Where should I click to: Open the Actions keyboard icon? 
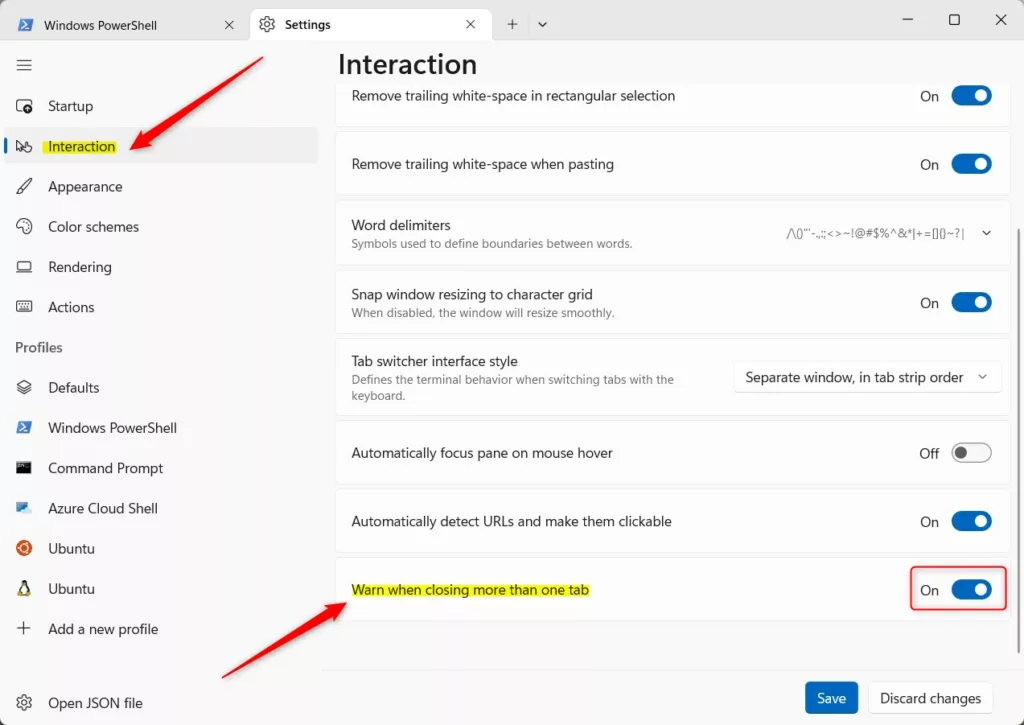pyautogui.click(x=24, y=307)
